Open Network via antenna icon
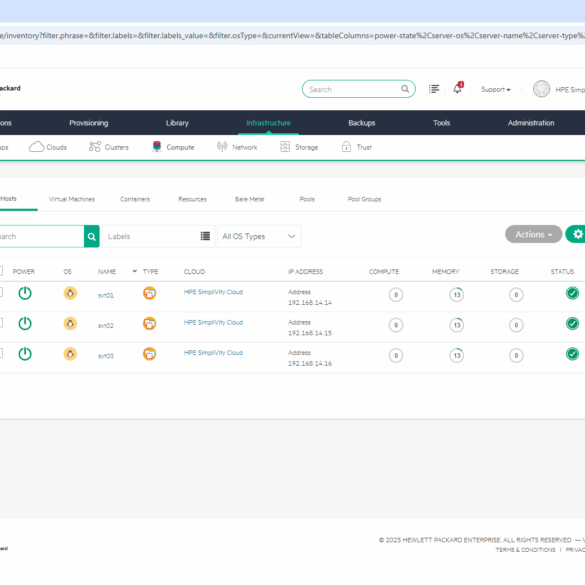Viewport: 585px width, 585px height. [x=222, y=147]
